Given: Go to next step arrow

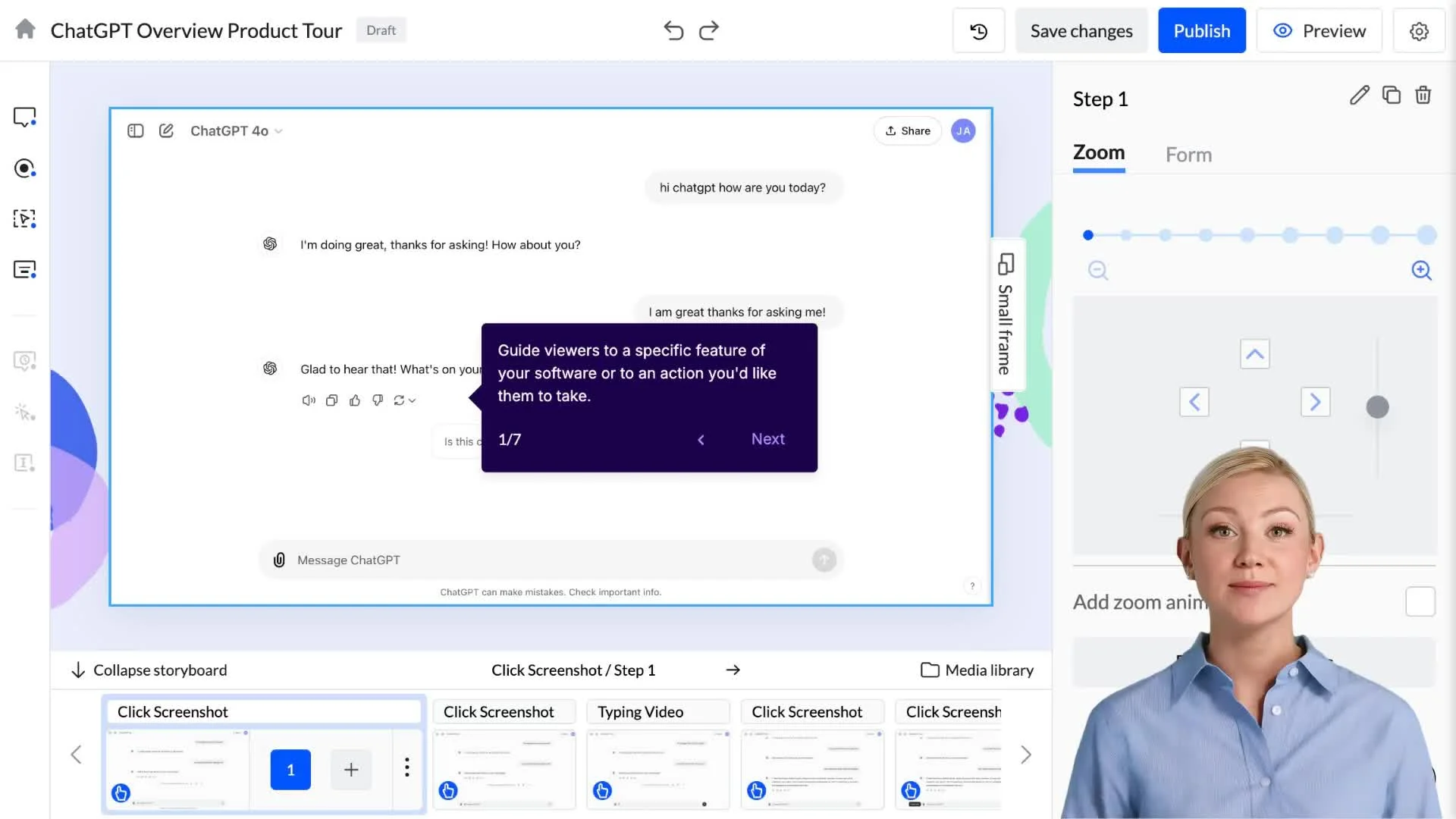Looking at the screenshot, I should tap(733, 670).
